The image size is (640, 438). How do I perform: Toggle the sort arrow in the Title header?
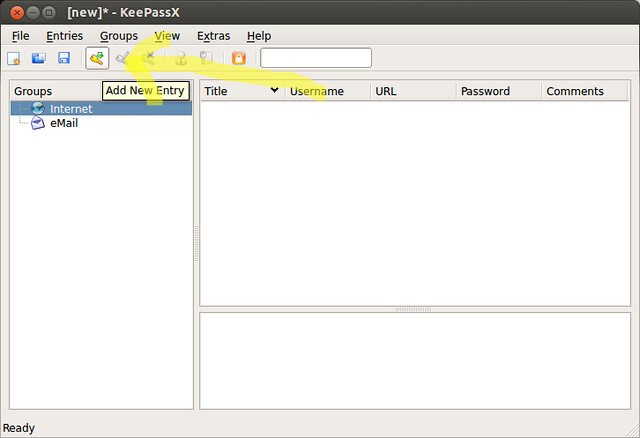[x=274, y=90]
